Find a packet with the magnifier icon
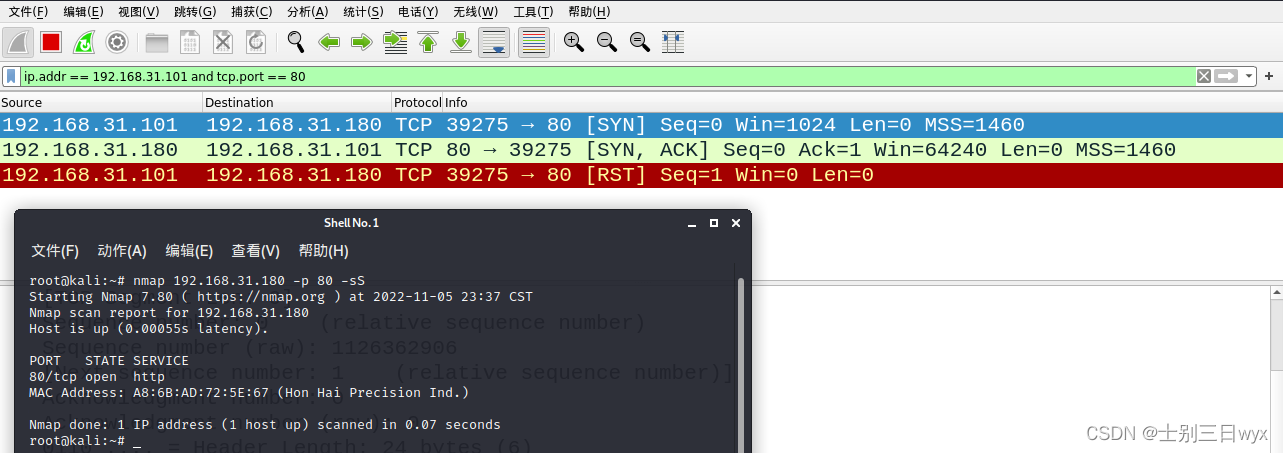 [x=296, y=42]
